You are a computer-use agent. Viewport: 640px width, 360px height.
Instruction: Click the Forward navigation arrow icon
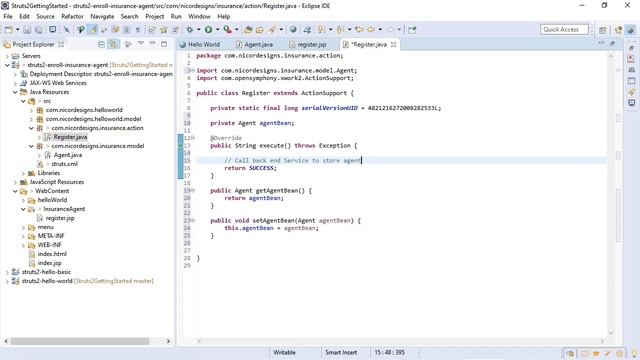390,29
